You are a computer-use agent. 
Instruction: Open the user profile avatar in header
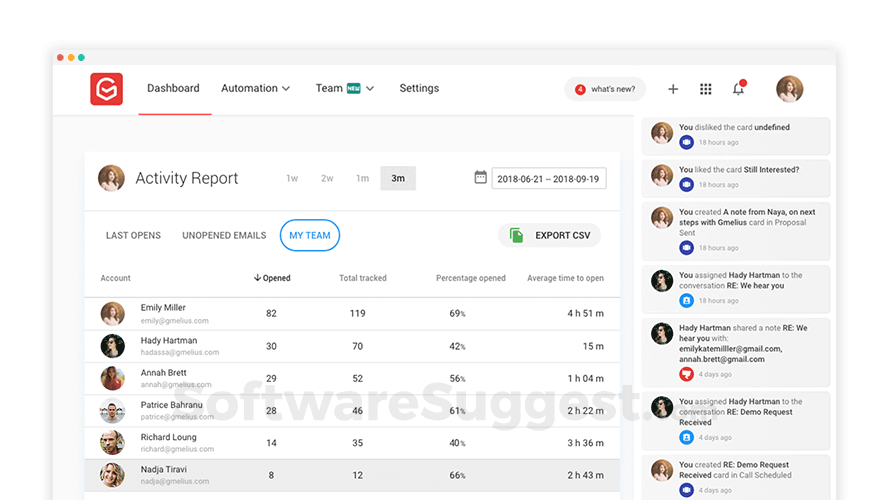tap(790, 89)
